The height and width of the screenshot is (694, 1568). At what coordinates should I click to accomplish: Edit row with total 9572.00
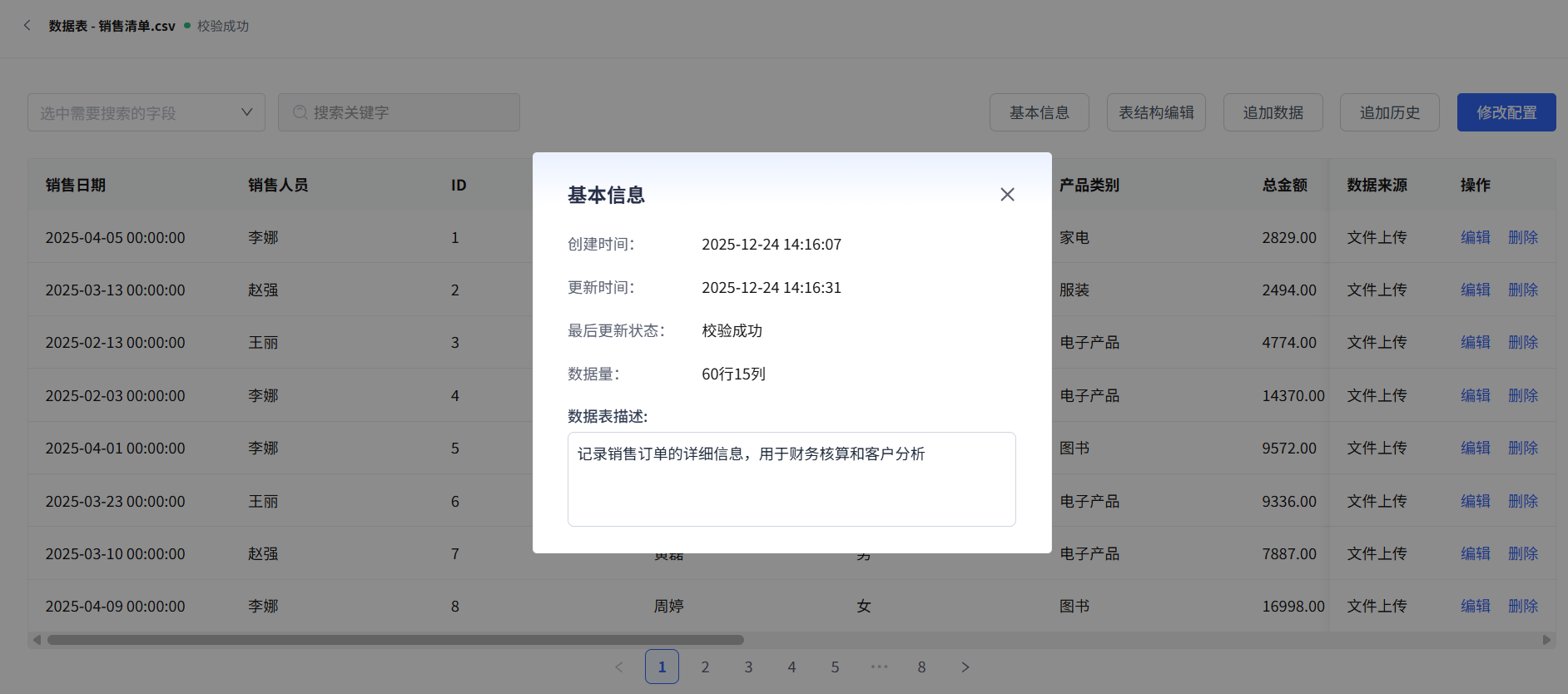pyautogui.click(x=1476, y=448)
